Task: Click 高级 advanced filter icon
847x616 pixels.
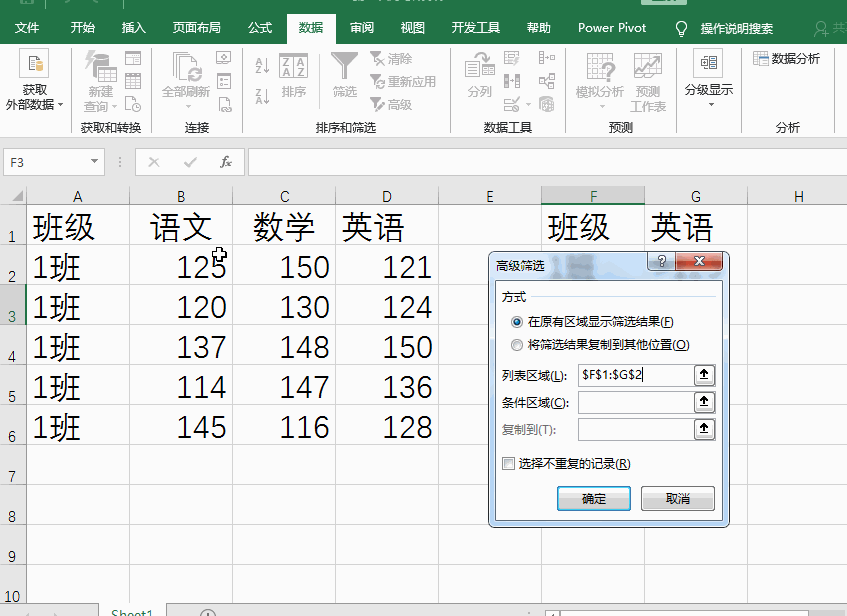Action: (377, 104)
